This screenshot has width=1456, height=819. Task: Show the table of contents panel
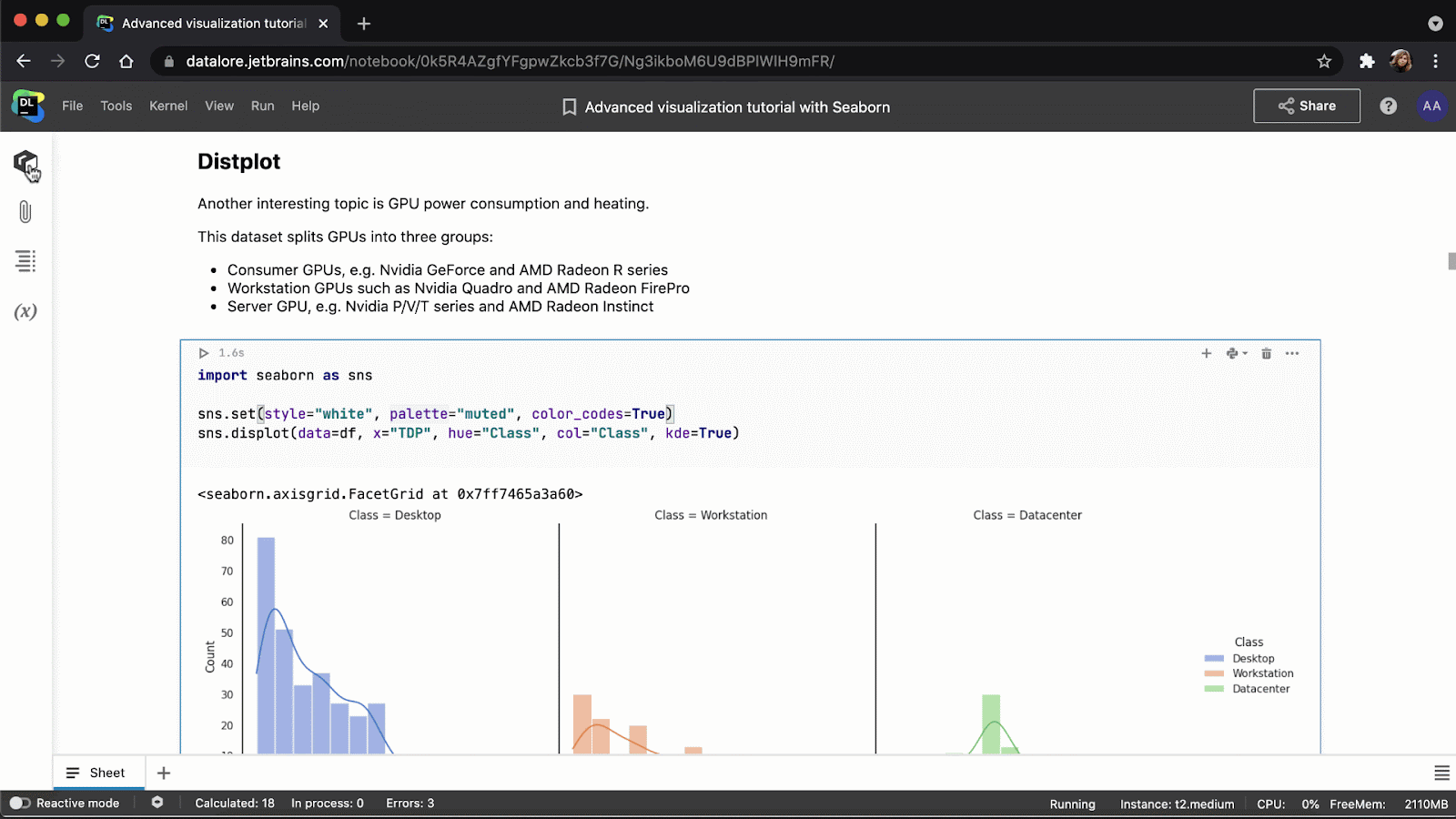click(x=25, y=261)
